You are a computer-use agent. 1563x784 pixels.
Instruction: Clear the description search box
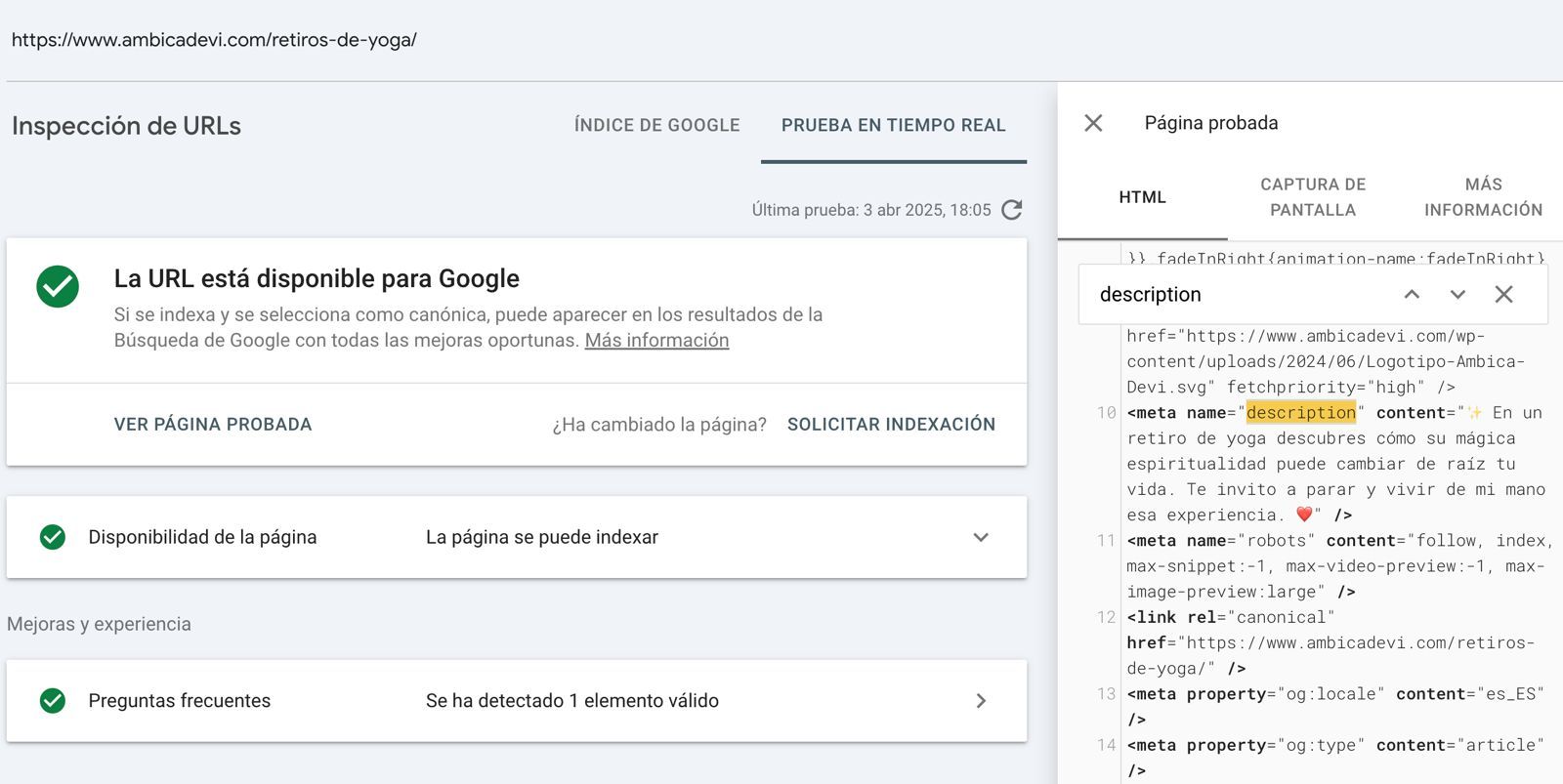pyautogui.click(x=1503, y=294)
